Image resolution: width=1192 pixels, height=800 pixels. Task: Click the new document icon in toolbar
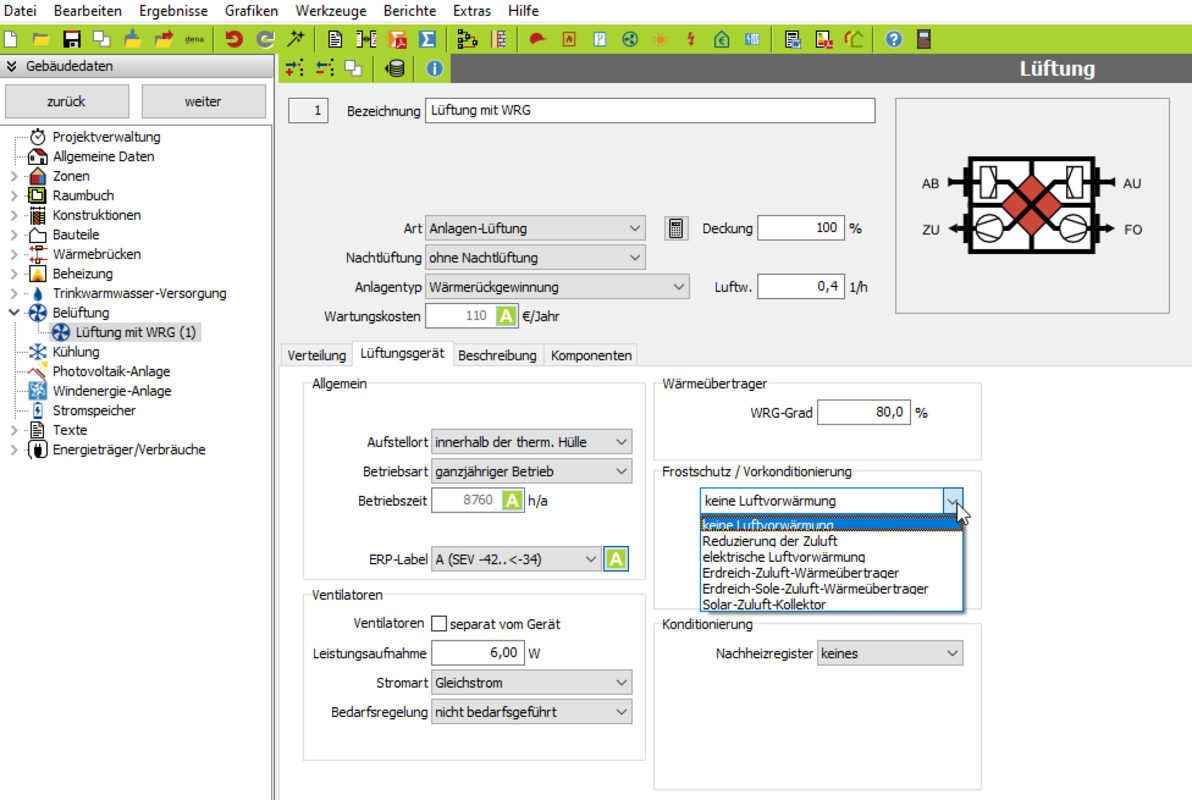11,39
